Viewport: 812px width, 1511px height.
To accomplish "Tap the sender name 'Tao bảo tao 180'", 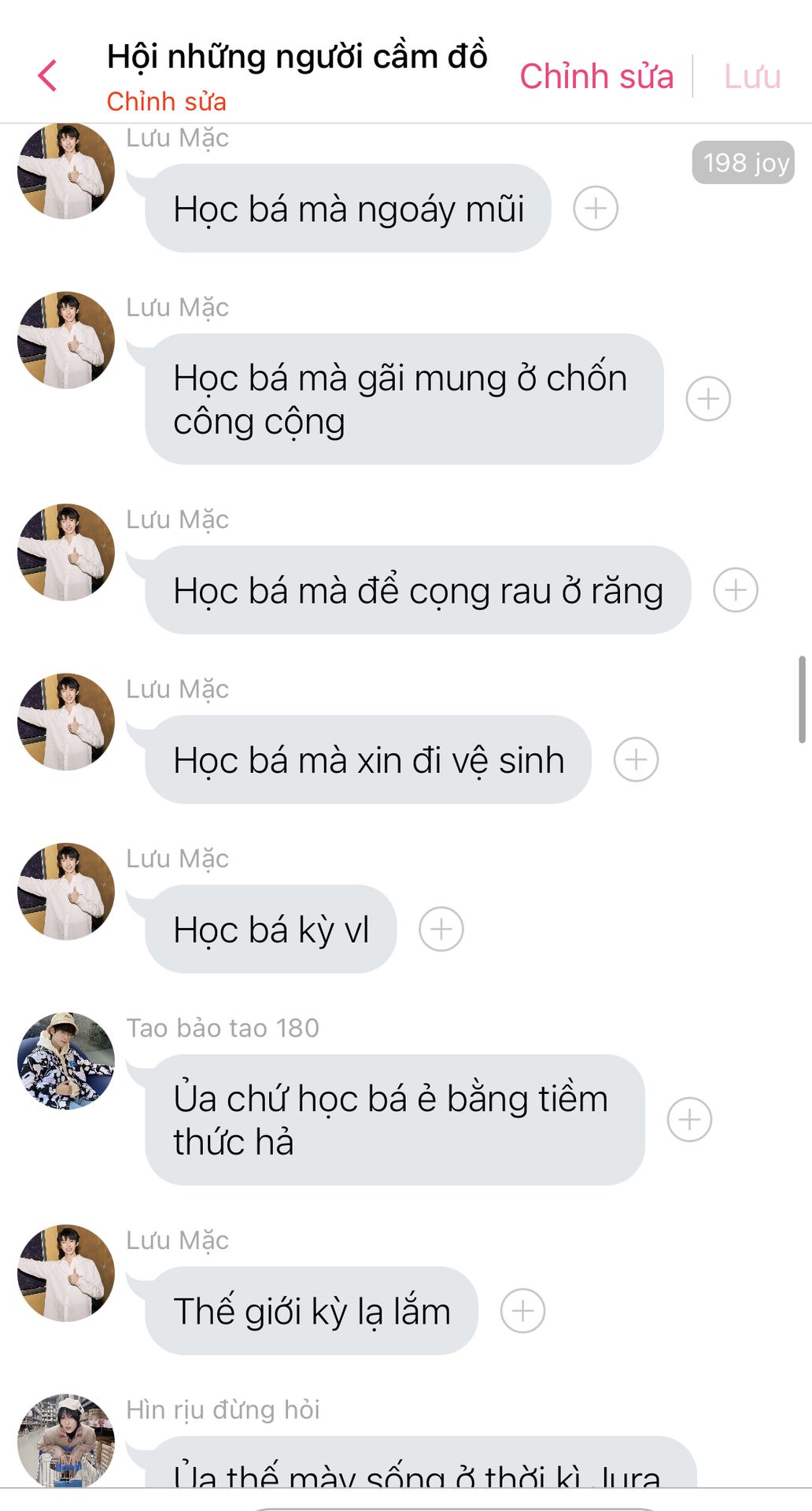I will [x=223, y=1028].
